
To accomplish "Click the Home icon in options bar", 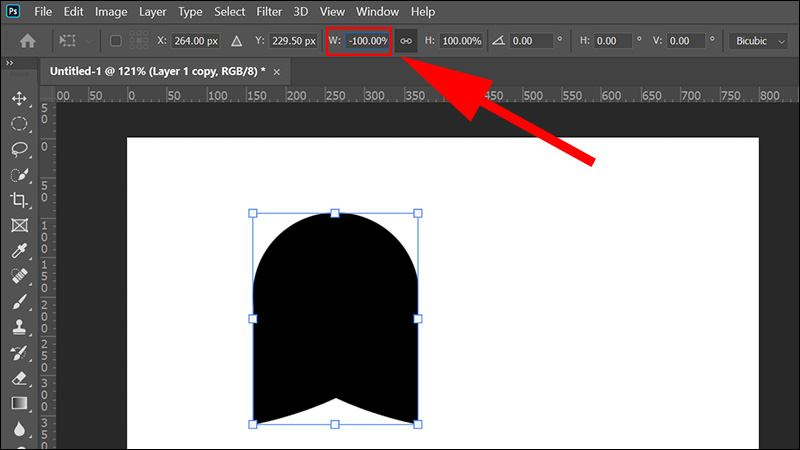I will (28, 41).
